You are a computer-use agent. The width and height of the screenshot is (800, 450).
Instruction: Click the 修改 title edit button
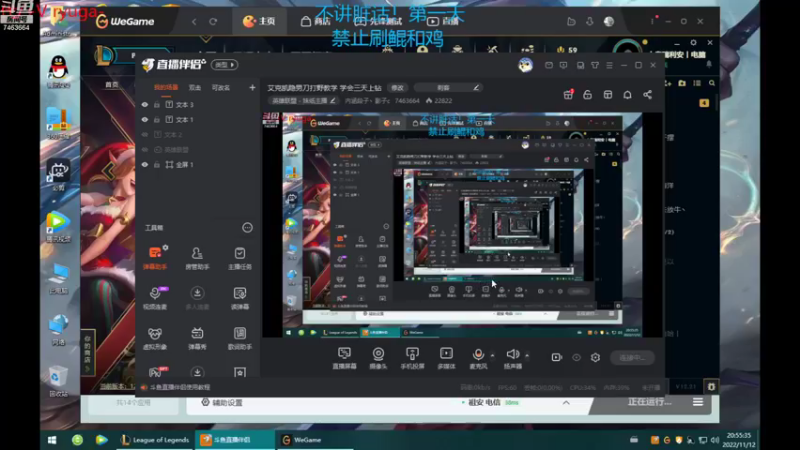tap(397, 88)
